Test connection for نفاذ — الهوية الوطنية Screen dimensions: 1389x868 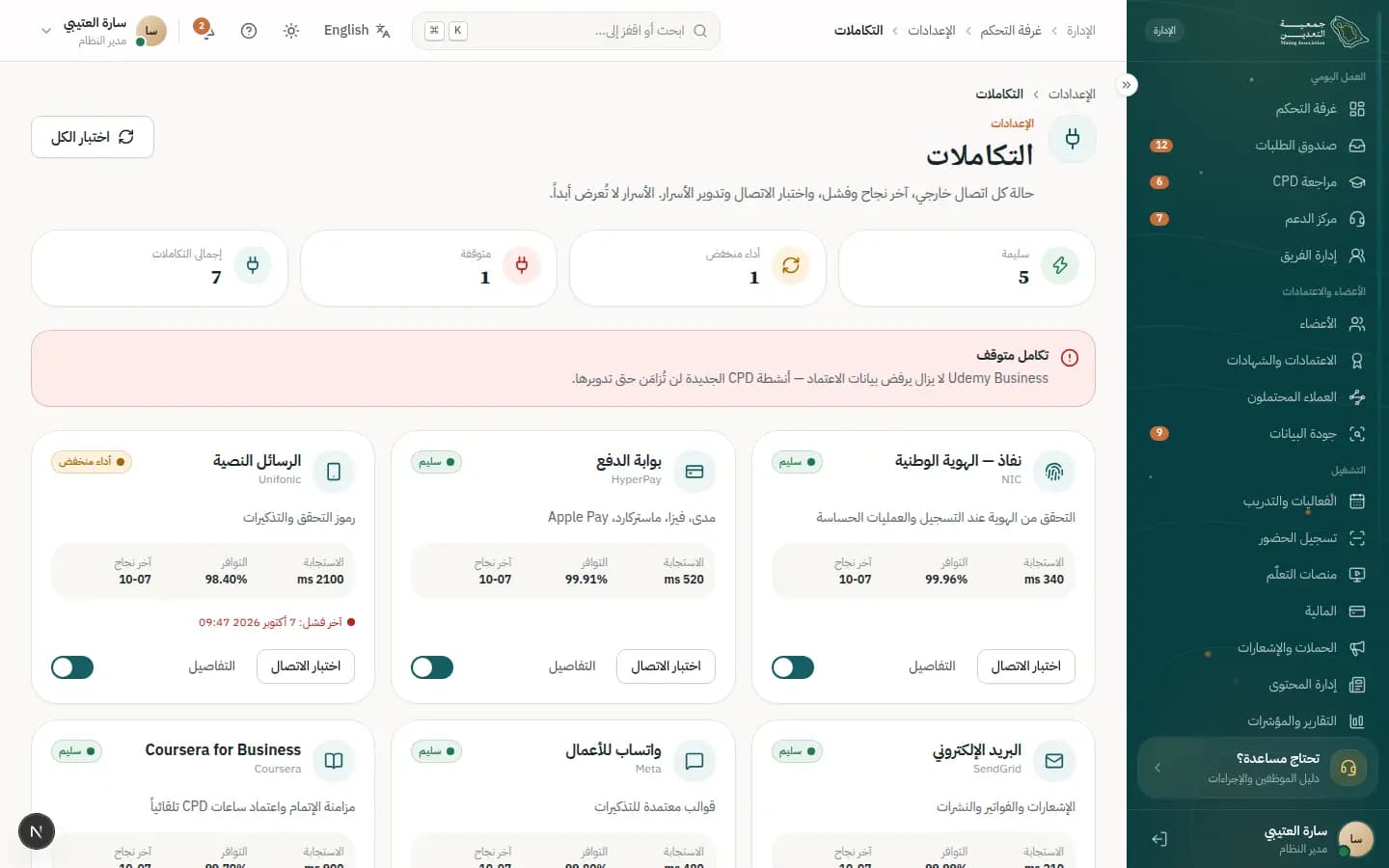pos(1026,666)
